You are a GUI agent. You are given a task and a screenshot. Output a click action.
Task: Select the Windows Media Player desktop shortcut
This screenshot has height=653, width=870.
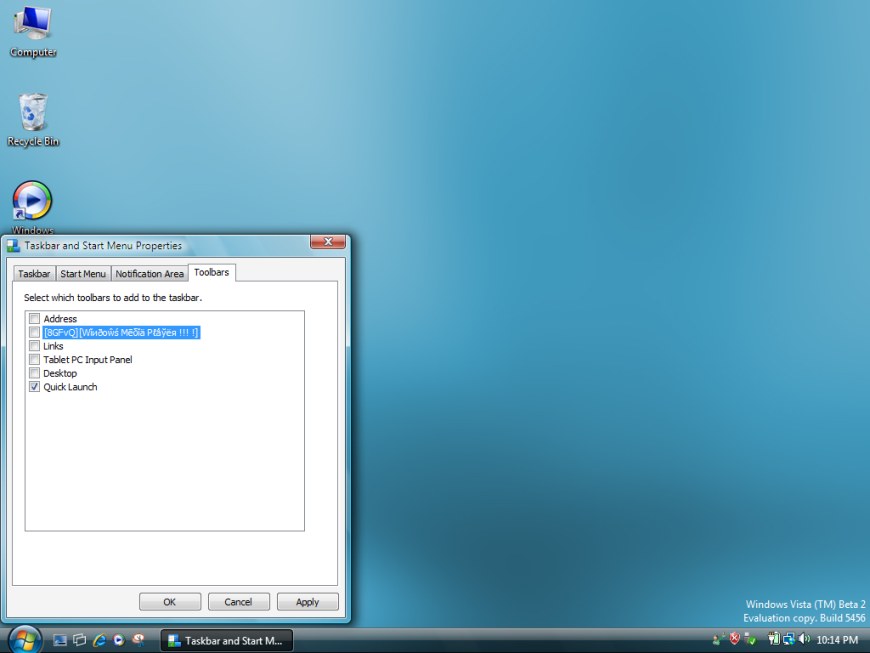pyautogui.click(x=32, y=207)
